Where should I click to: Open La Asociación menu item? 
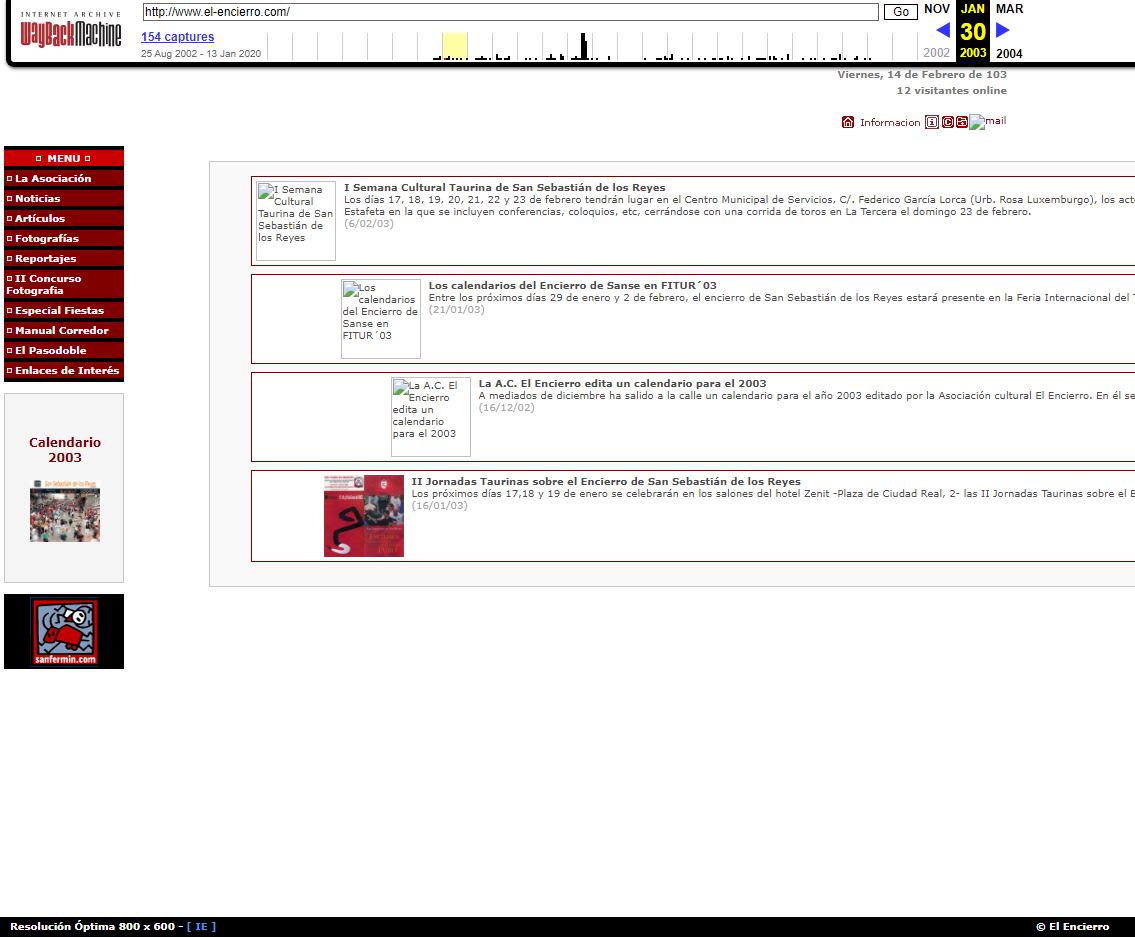click(x=53, y=178)
